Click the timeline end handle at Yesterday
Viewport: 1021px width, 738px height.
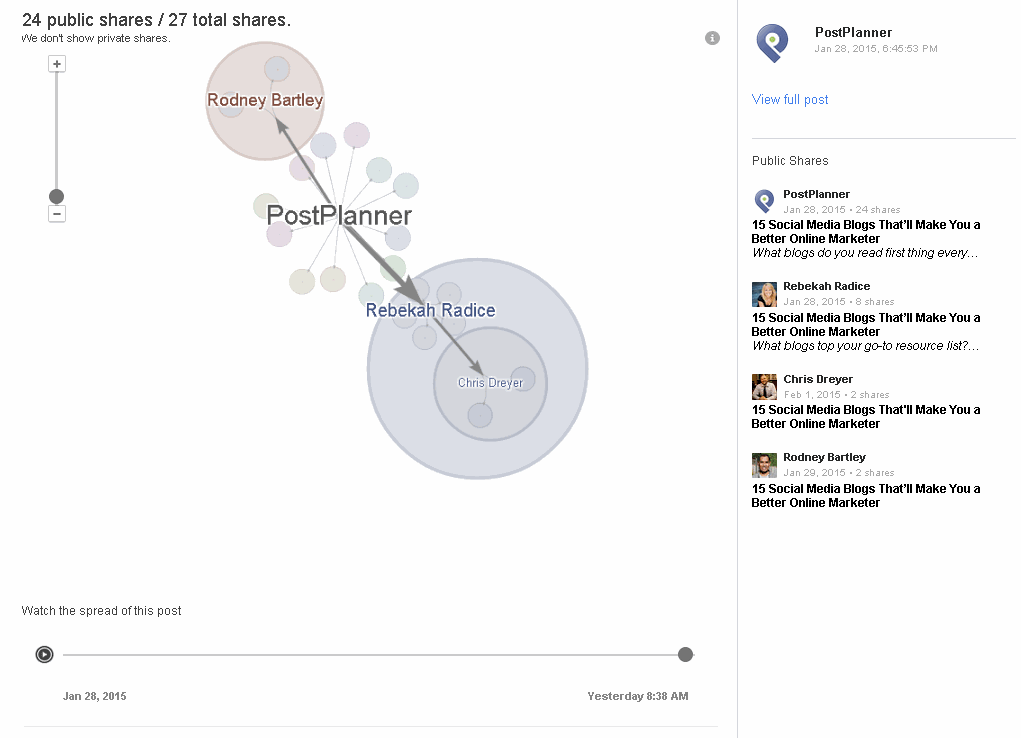coord(685,655)
